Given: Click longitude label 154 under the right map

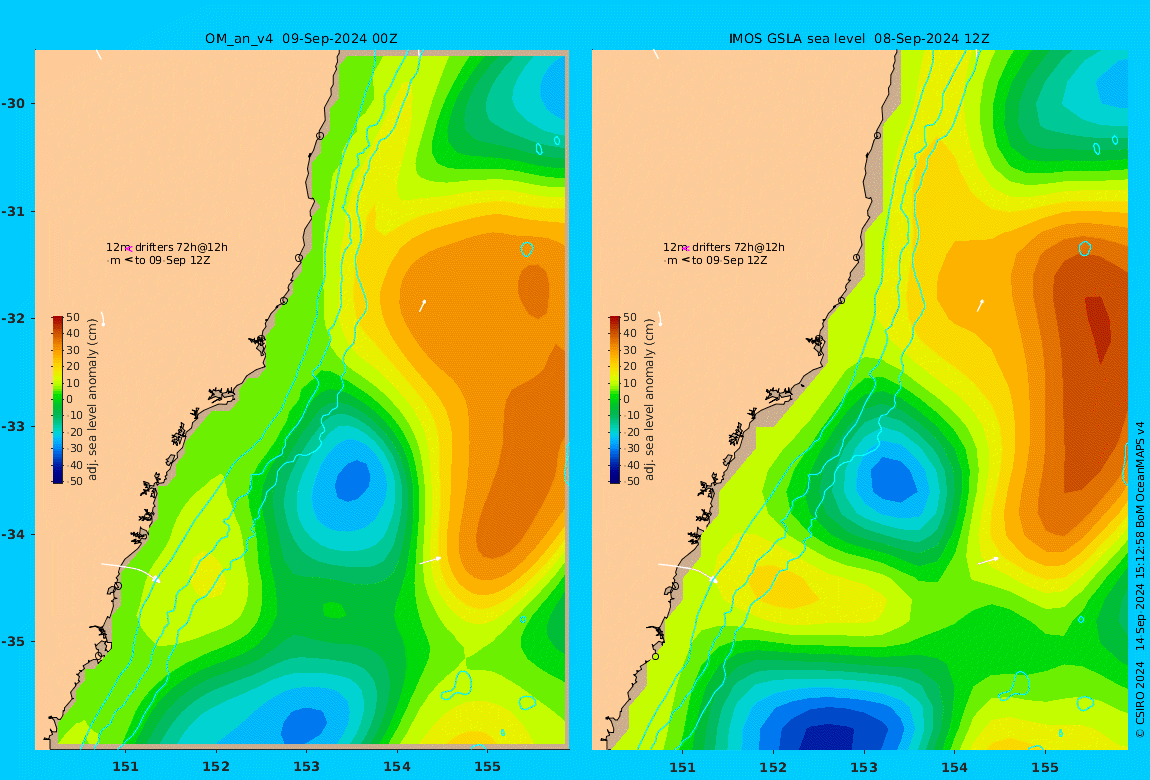Looking at the screenshot, I should tap(954, 767).
